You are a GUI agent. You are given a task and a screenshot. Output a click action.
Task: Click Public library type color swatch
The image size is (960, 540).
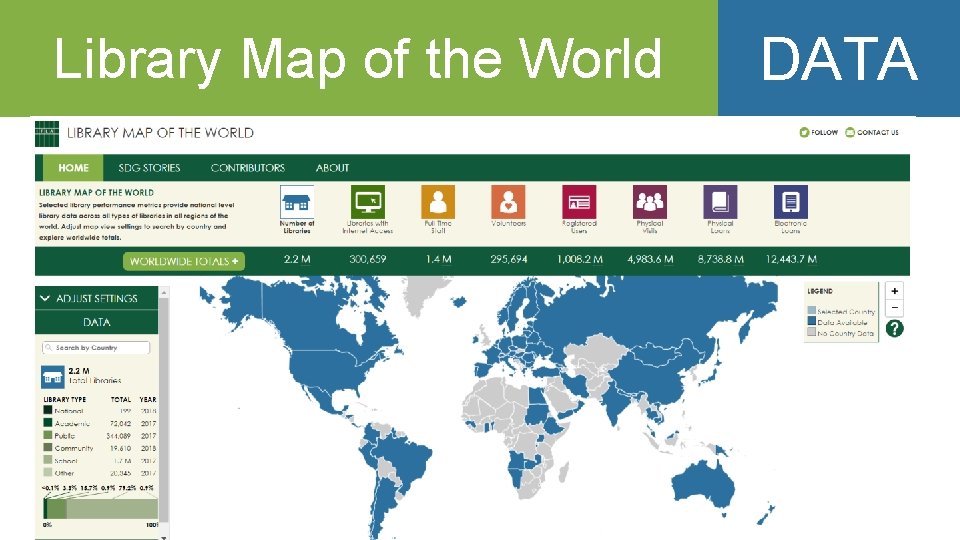tap(48, 435)
